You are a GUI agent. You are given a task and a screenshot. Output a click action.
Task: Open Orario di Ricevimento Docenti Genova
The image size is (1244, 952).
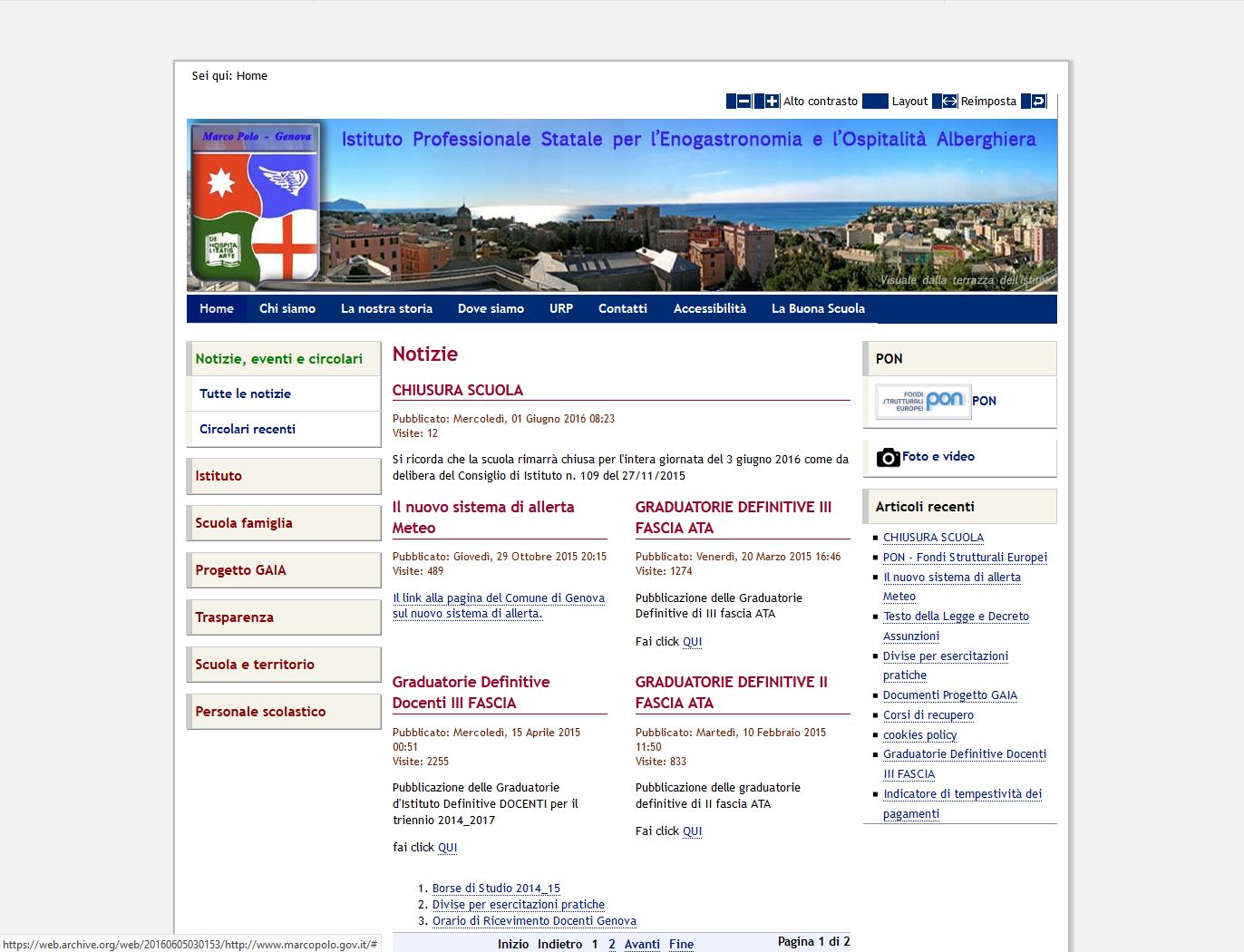(534, 920)
